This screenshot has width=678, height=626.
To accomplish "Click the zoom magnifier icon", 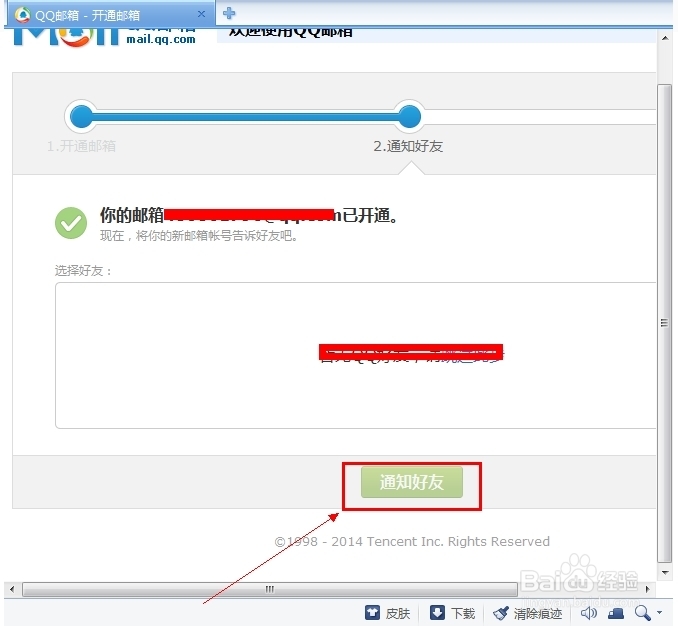I will point(643,613).
